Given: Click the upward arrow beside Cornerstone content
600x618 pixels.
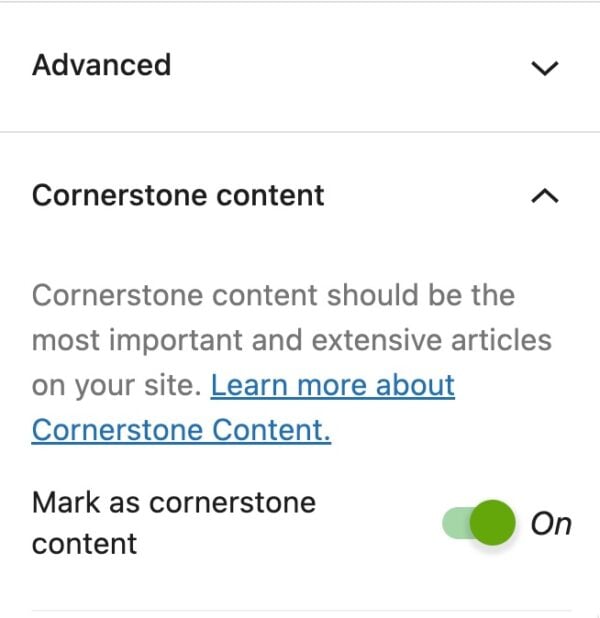Looking at the screenshot, I should point(544,196).
